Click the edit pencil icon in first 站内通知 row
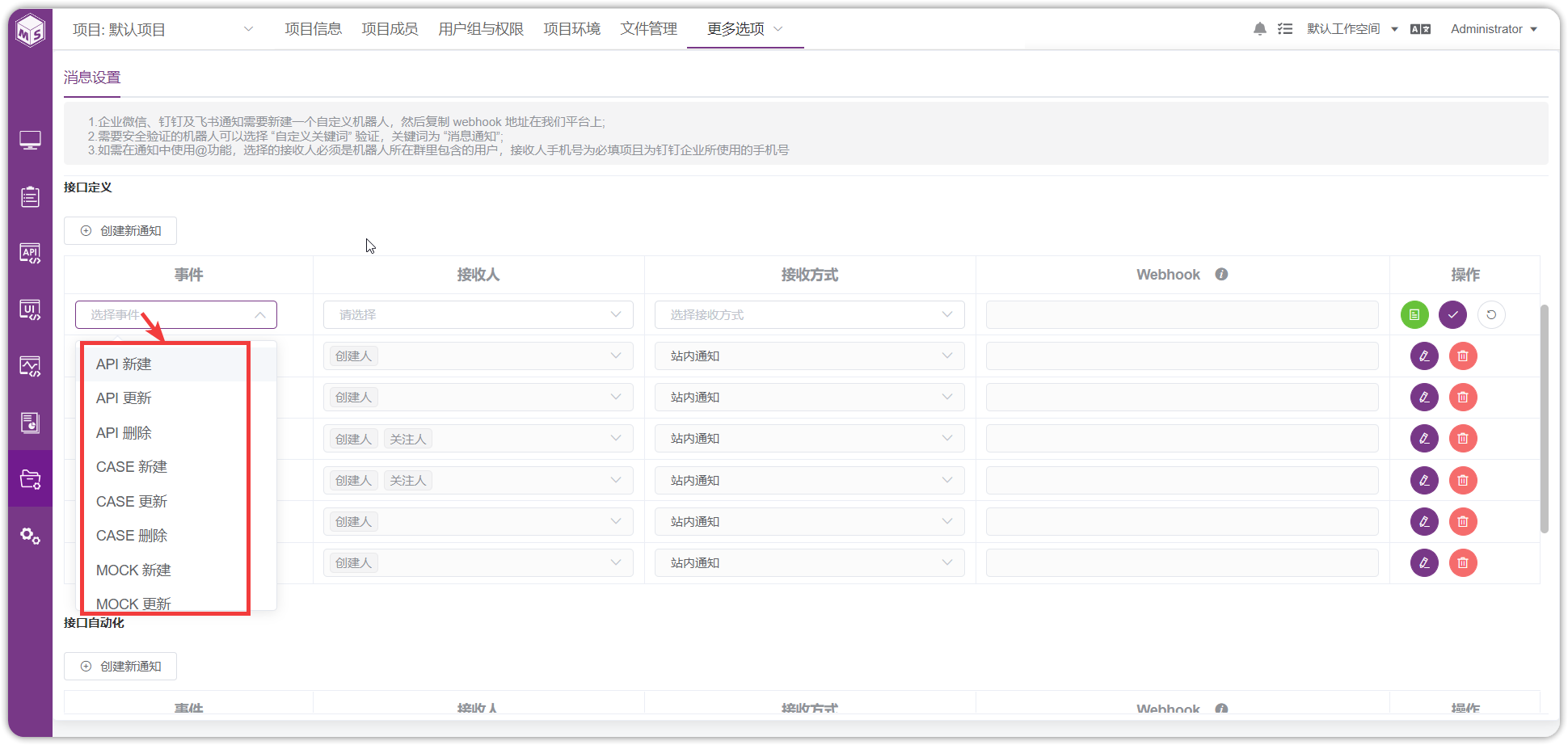Screen dimensions: 1568x745 pyautogui.click(x=1424, y=356)
